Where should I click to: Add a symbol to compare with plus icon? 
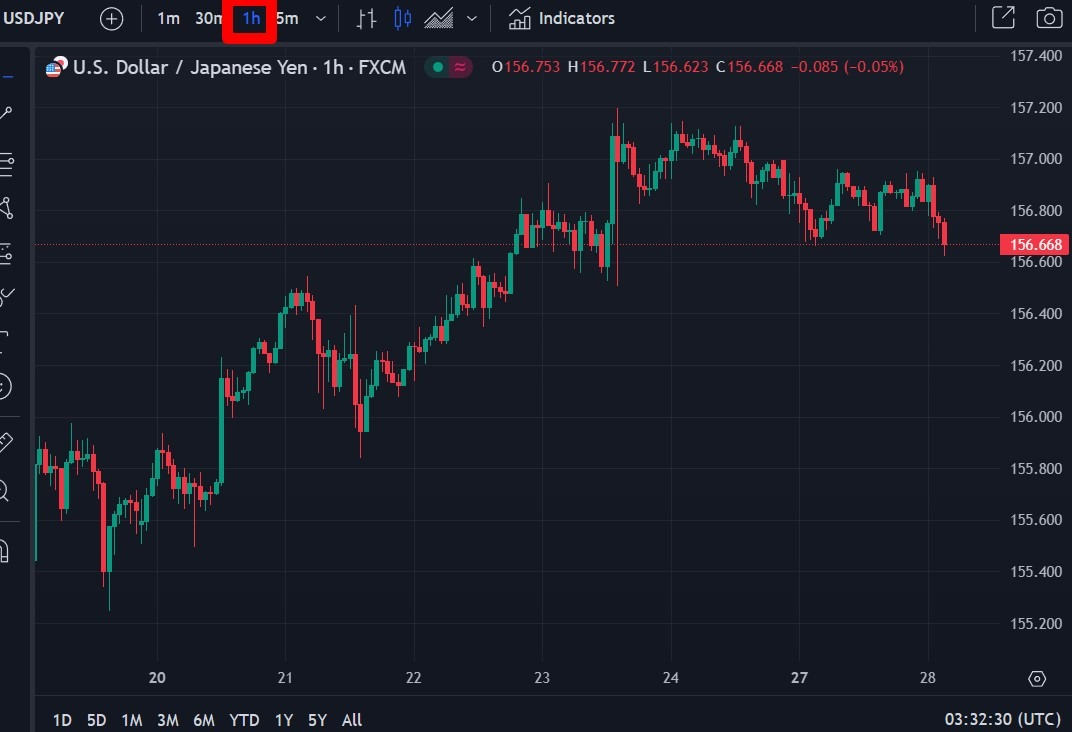pyautogui.click(x=111, y=18)
